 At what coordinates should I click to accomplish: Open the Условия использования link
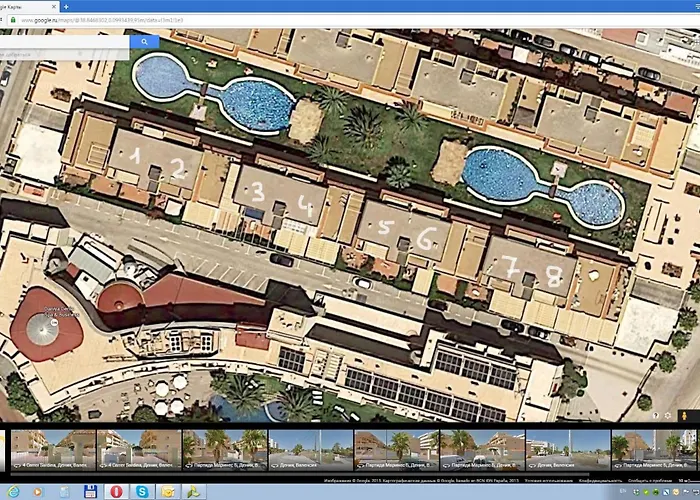pos(549,481)
